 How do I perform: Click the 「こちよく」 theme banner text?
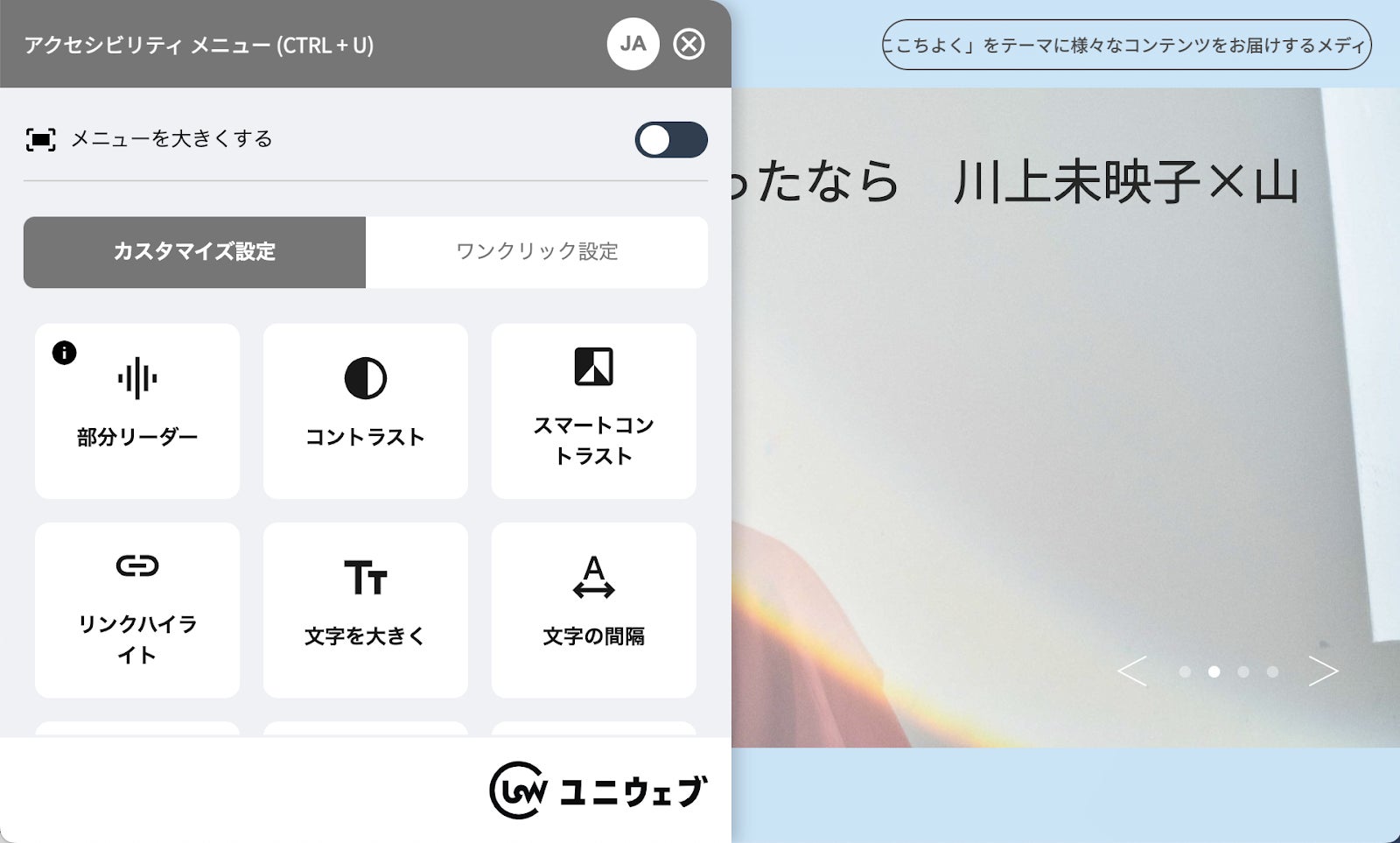tap(1127, 45)
